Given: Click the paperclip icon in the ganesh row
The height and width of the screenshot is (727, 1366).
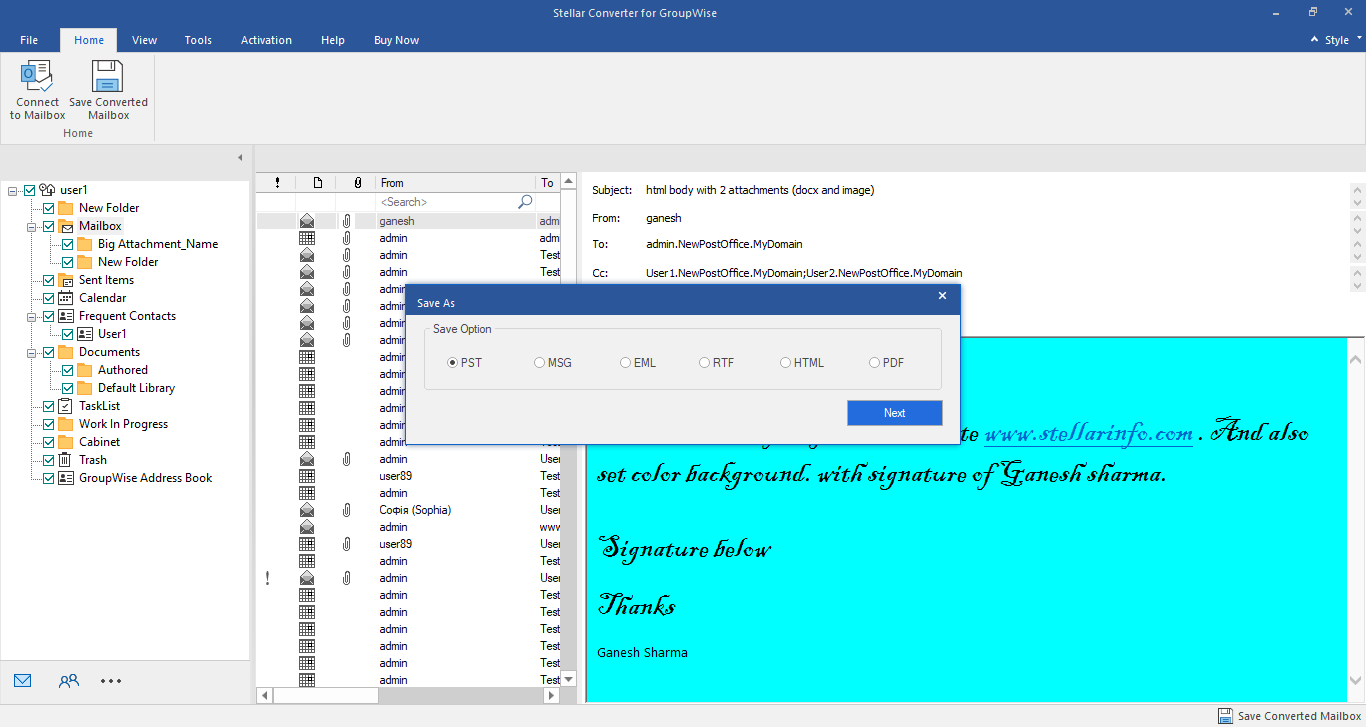Looking at the screenshot, I should click(x=346, y=221).
